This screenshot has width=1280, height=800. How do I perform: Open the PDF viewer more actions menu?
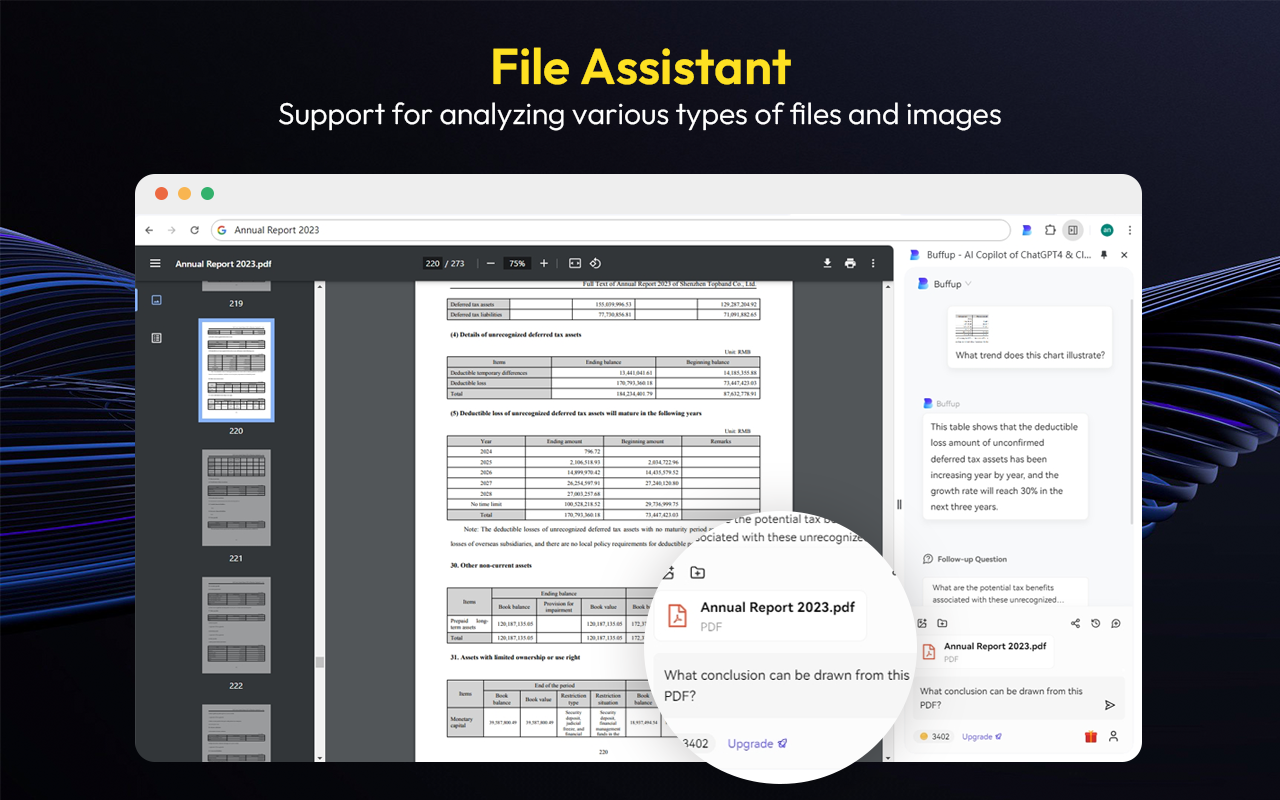[x=873, y=263]
